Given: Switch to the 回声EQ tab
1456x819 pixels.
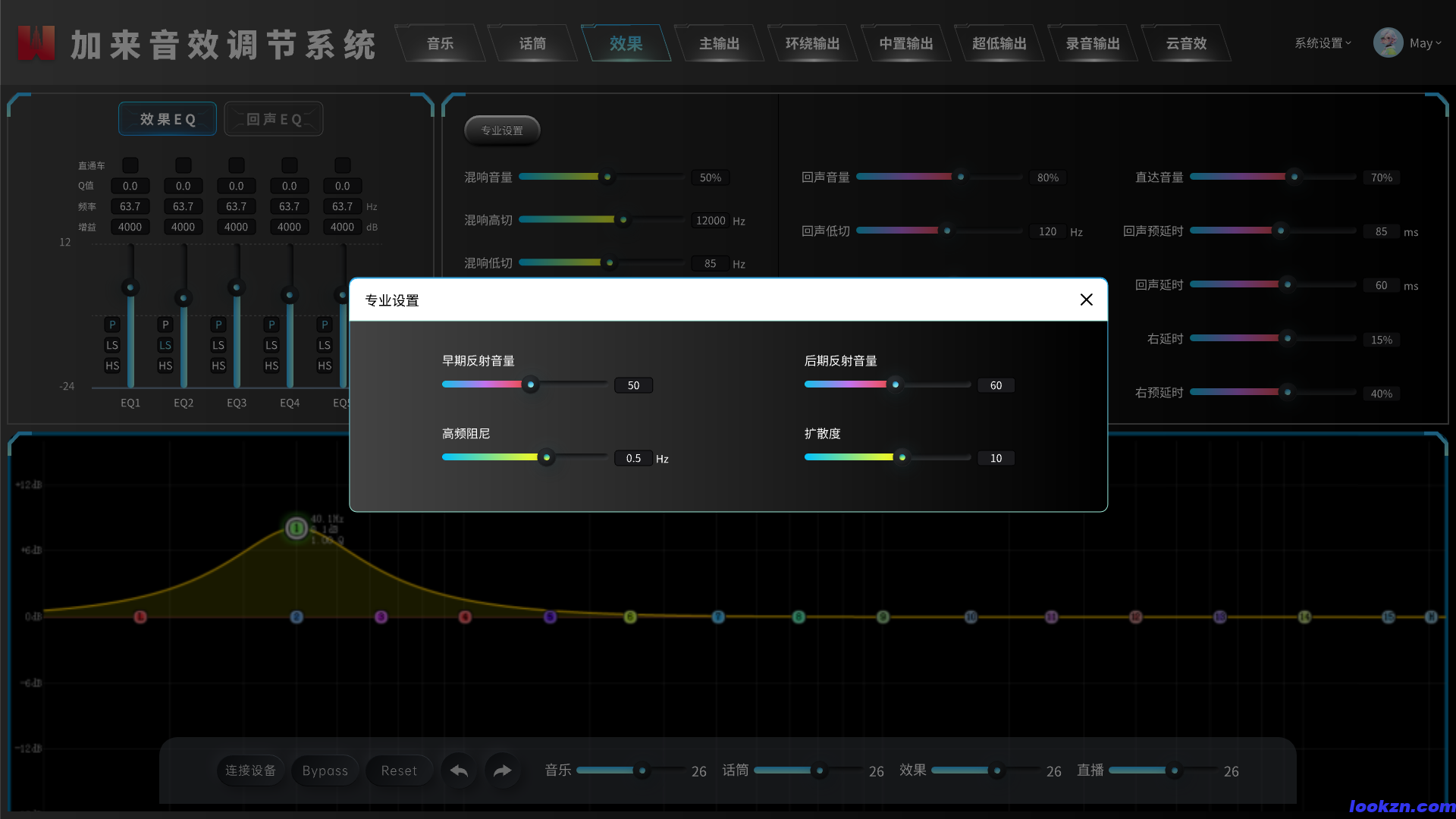Looking at the screenshot, I should (x=273, y=118).
